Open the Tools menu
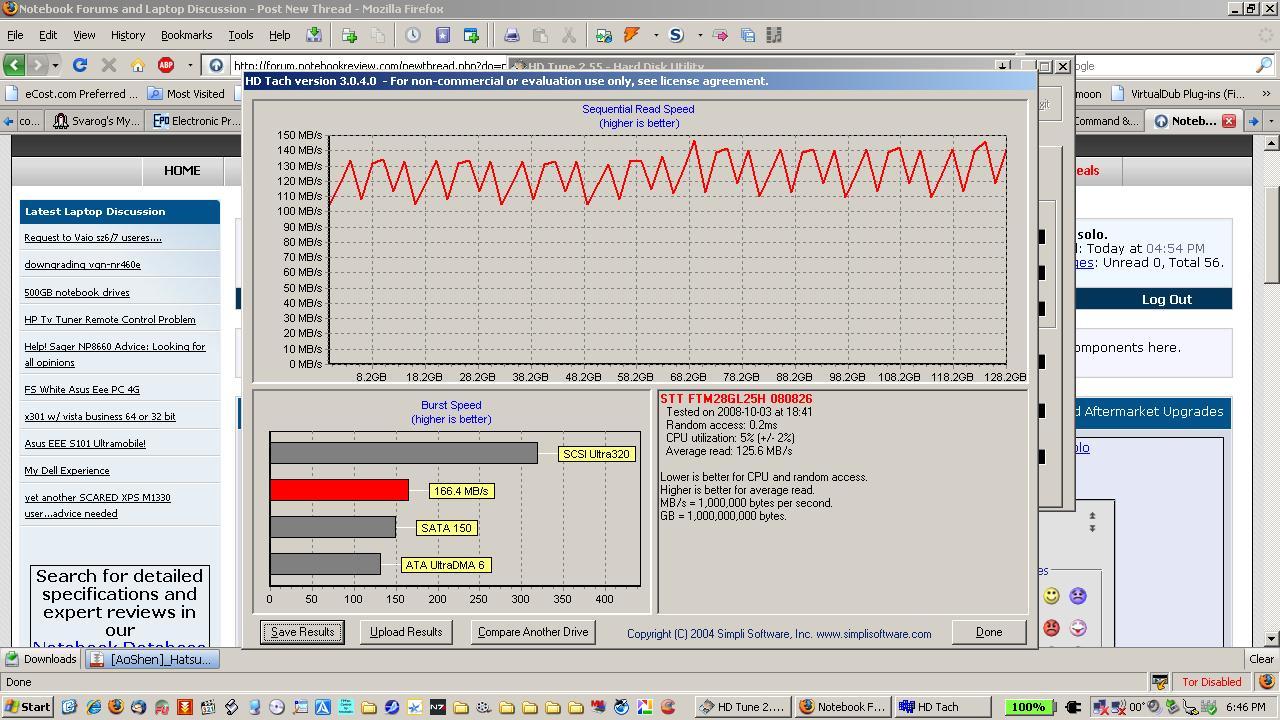The width and height of the screenshot is (1280, 720). [x=241, y=35]
